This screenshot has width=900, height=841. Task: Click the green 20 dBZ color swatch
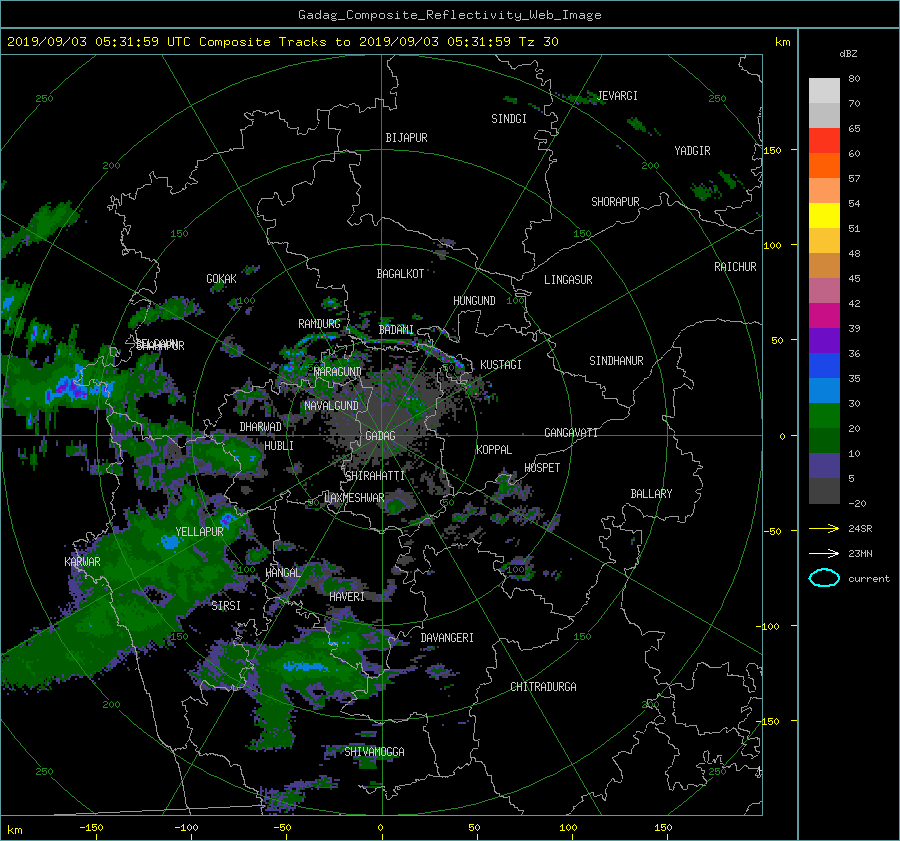tap(824, 416)
